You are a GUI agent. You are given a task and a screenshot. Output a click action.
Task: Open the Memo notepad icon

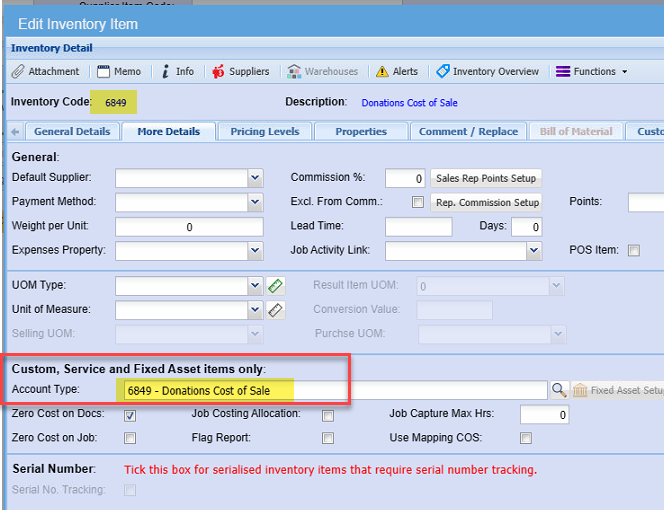[x=103, y=72]
